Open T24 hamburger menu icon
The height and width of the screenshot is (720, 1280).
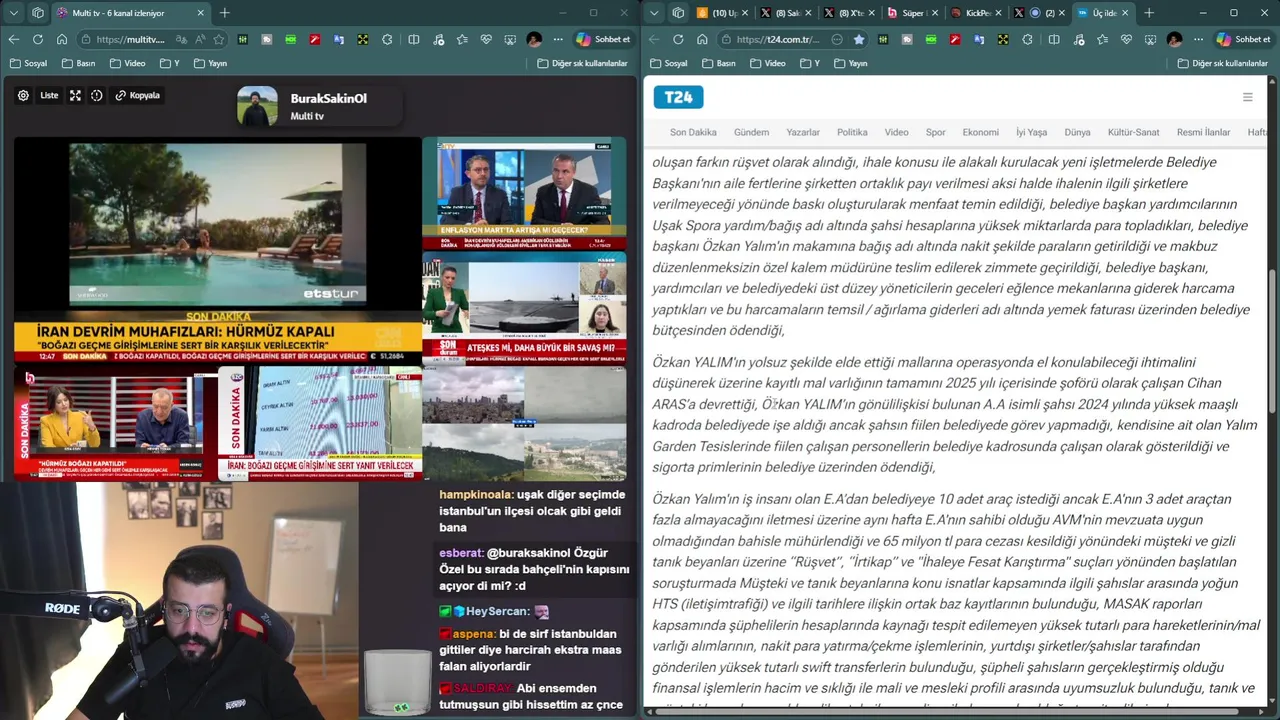(1247, 97)
